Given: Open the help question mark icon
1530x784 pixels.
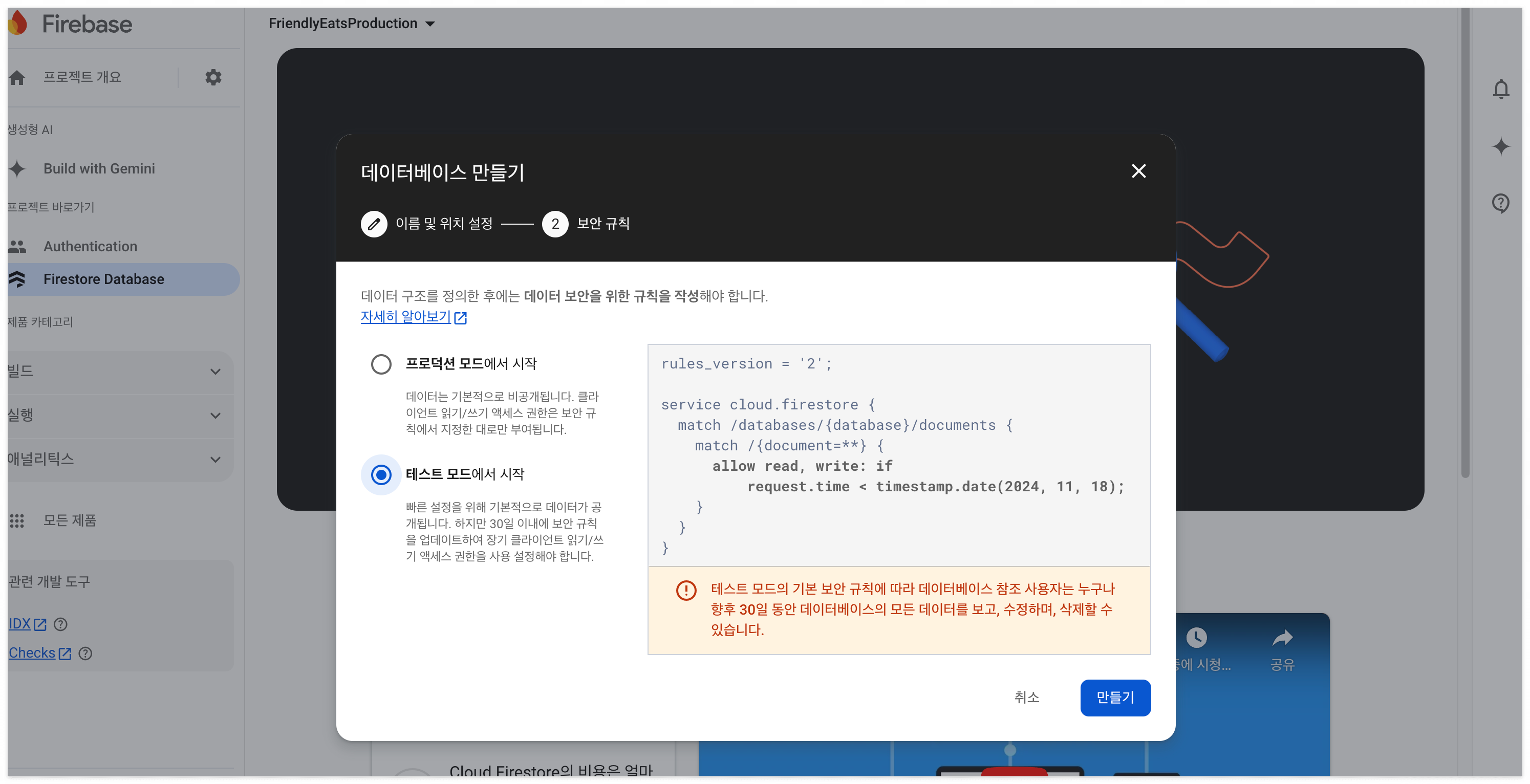Looking at the screenshot, I should pyautogui.click(x=1500, y=203).
